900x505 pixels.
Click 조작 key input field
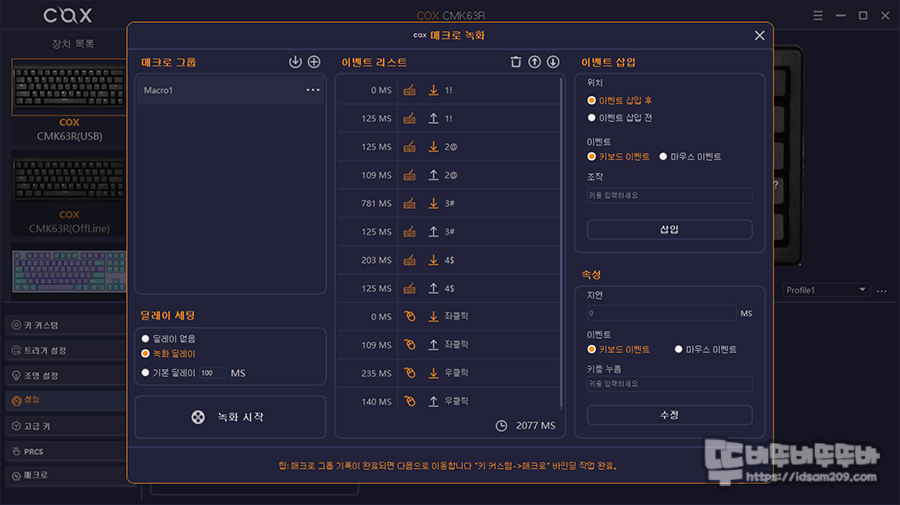[x=669, y=196]
